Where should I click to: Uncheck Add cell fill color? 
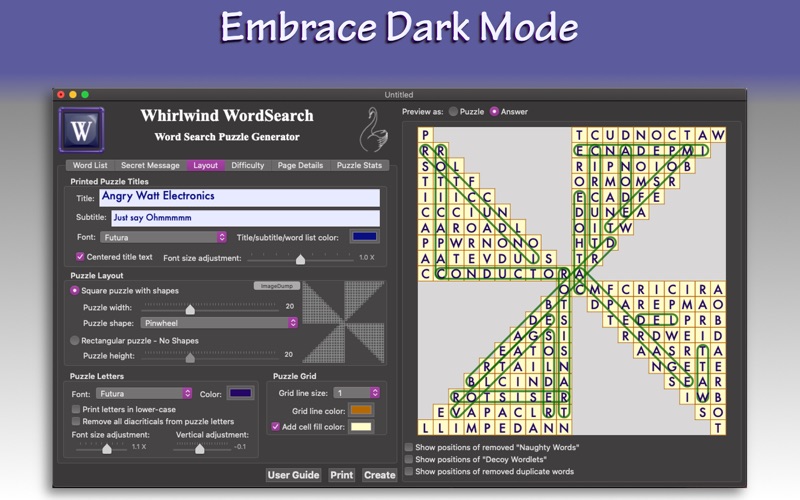coord(276,427)
